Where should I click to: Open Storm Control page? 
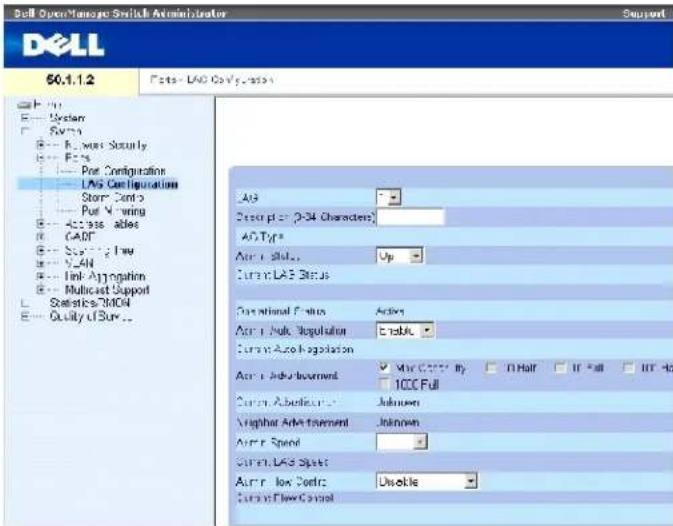[x=112, y=197]
